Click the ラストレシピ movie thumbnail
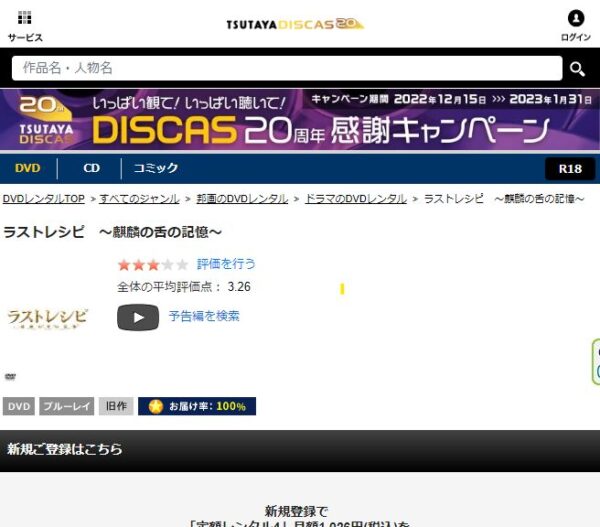600x527 pixels. (x=47, y=317)
